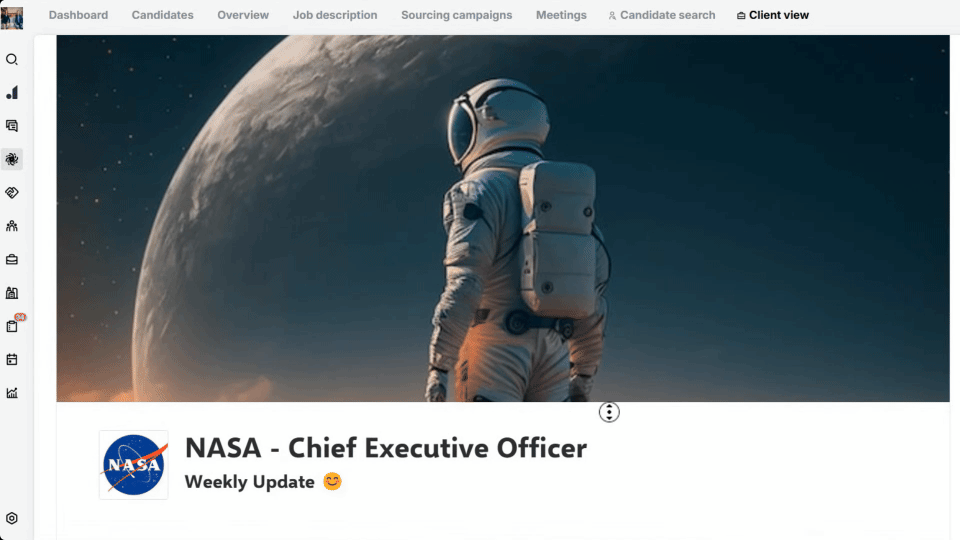This screenshot has height=540, width=960.
Task: Open the clipboard tasks icon with badge
Action: [x=12, y=326]
